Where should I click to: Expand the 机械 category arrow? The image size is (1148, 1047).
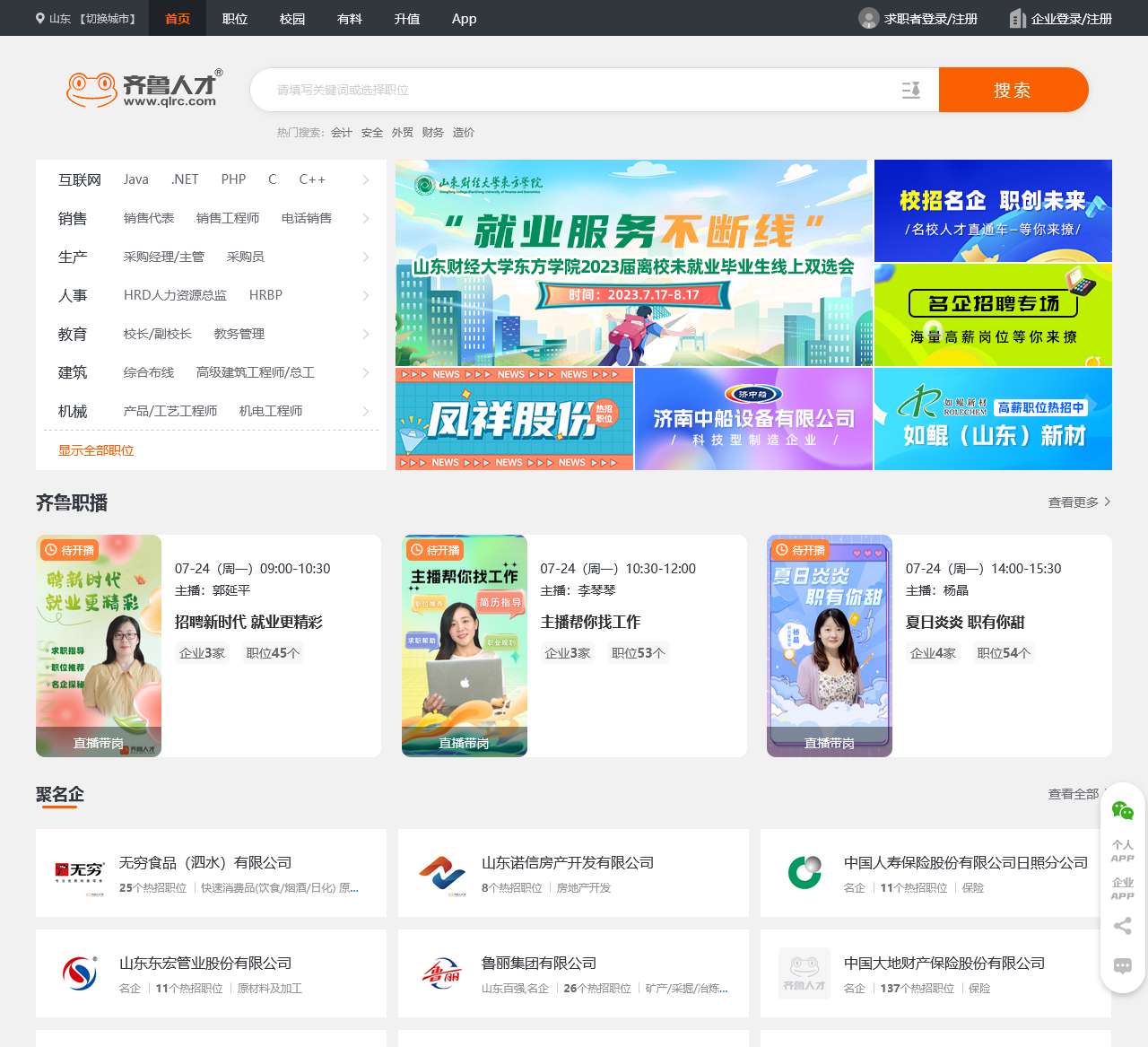(x=366, y=411)
